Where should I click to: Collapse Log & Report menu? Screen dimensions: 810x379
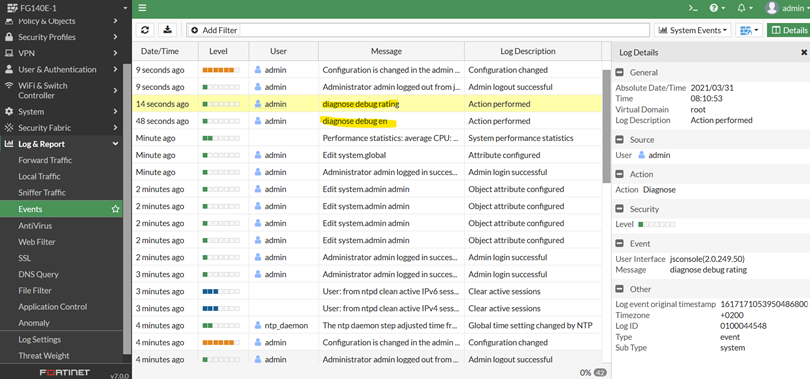[x=61, y=144]
